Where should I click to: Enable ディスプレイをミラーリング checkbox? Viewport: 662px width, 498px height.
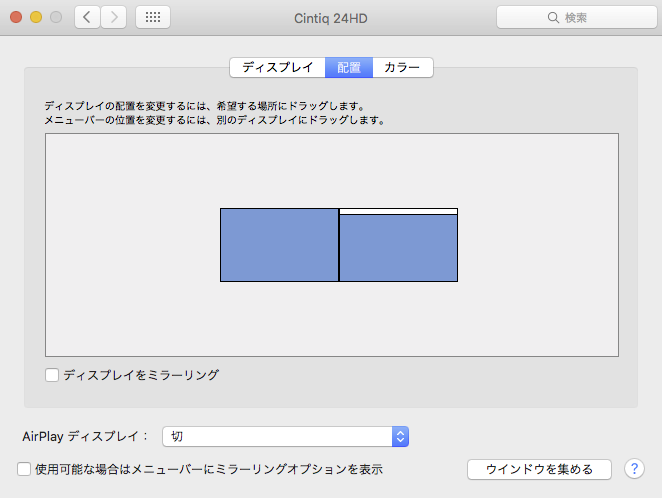point(52,375)
